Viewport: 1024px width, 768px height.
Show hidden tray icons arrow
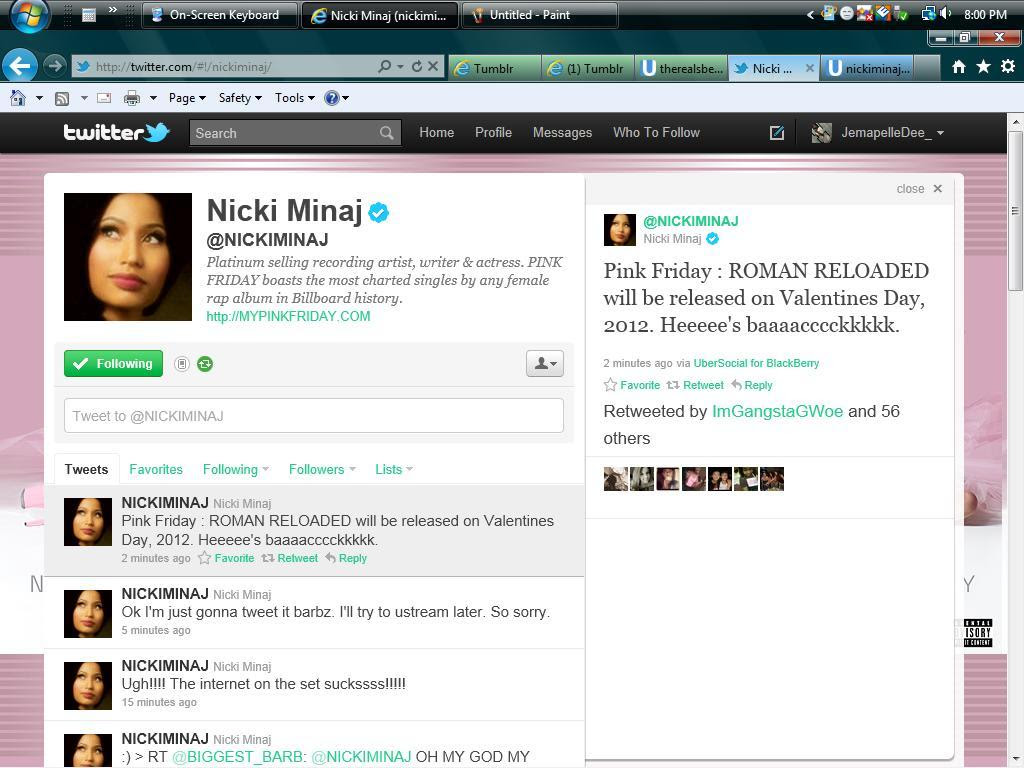[x=810, y=14]
